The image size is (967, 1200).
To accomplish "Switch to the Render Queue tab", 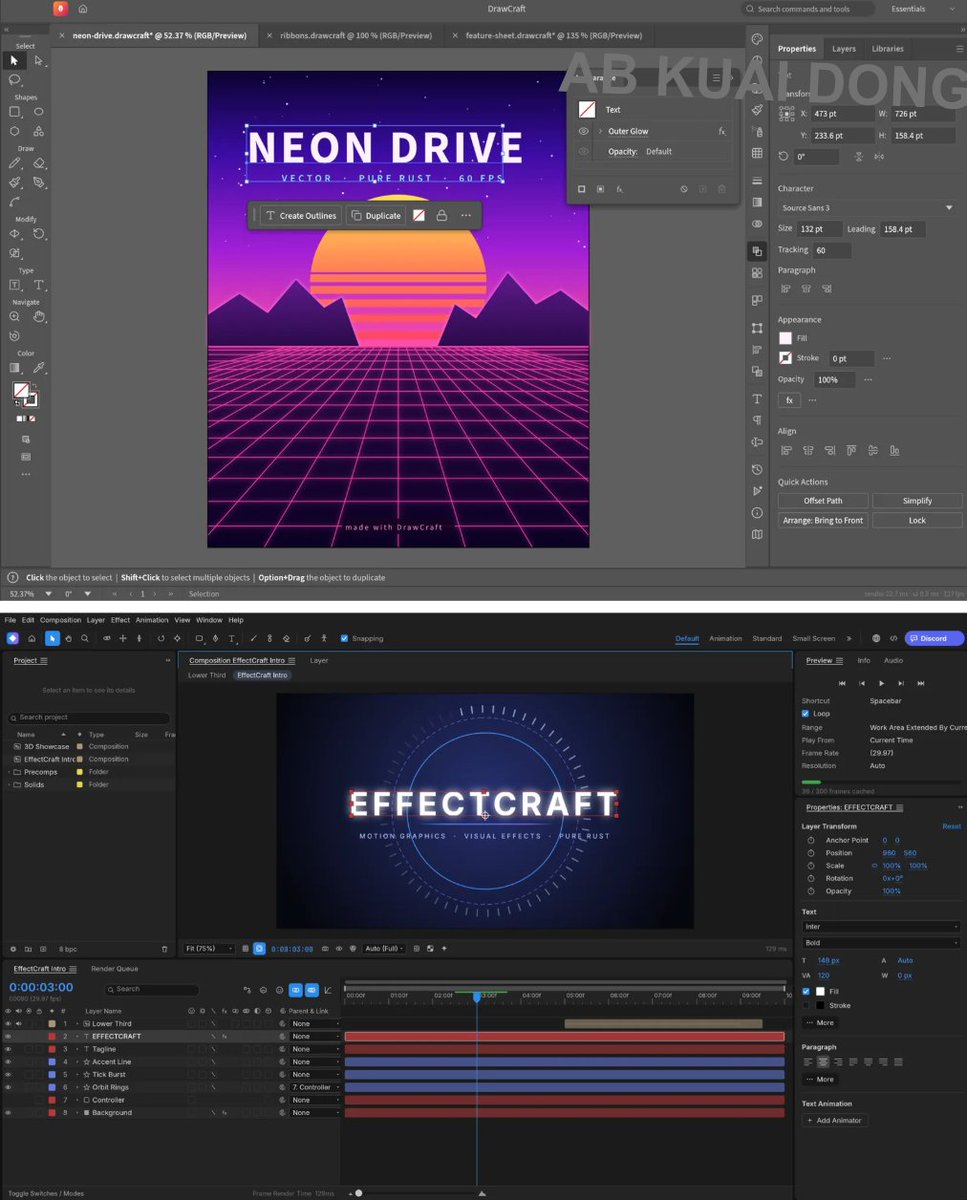I will pos(115,969).
